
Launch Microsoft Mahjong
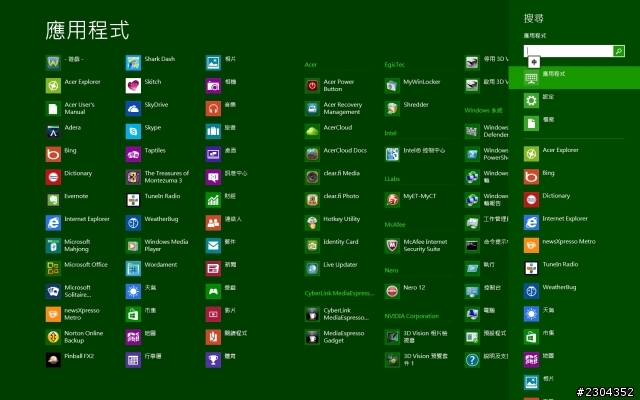click(x=69, y=246)
